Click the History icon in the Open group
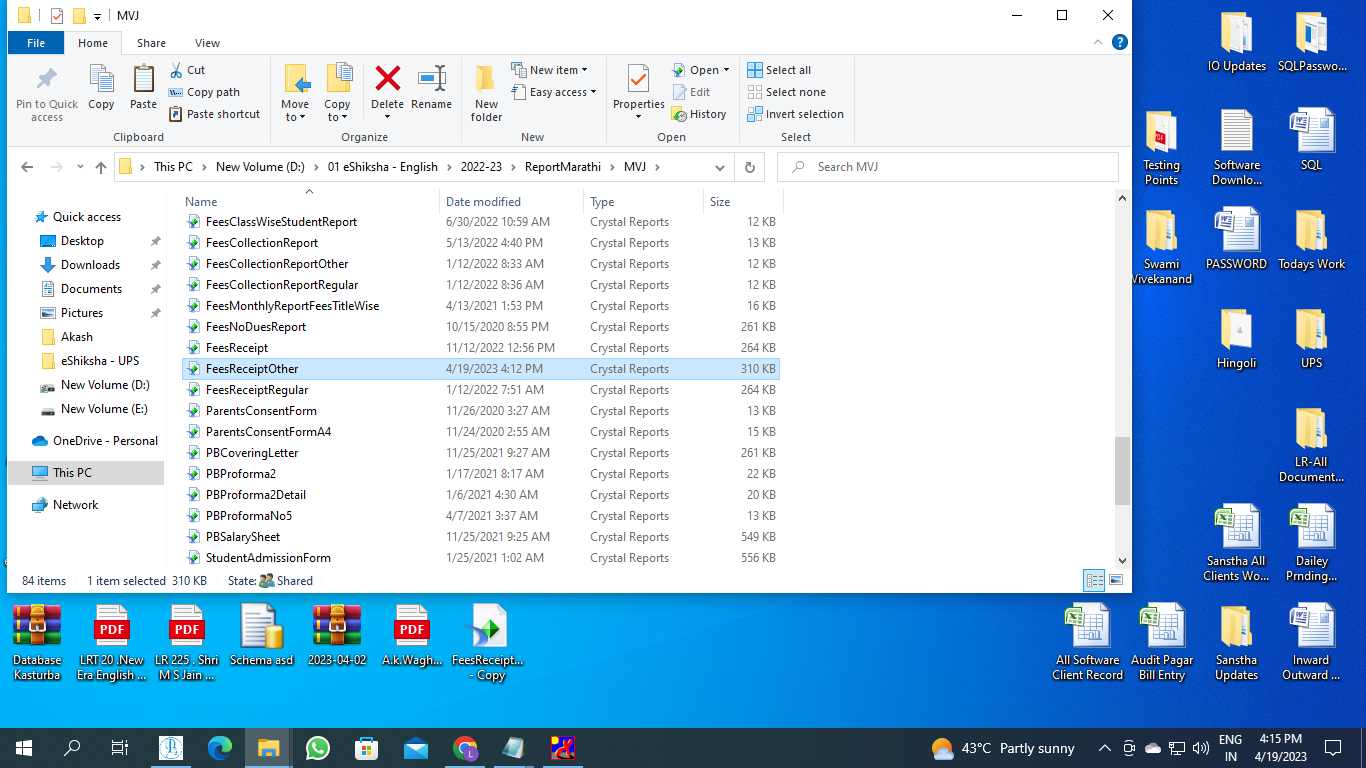The width and height of the screenshot is (1366, 768). click(699, 114)
